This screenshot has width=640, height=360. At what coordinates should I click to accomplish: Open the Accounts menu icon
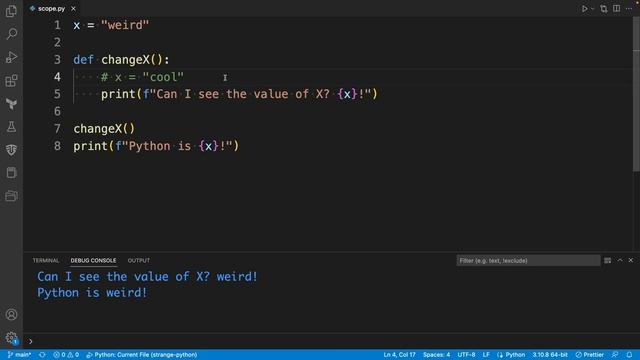(x=11, y=315)
